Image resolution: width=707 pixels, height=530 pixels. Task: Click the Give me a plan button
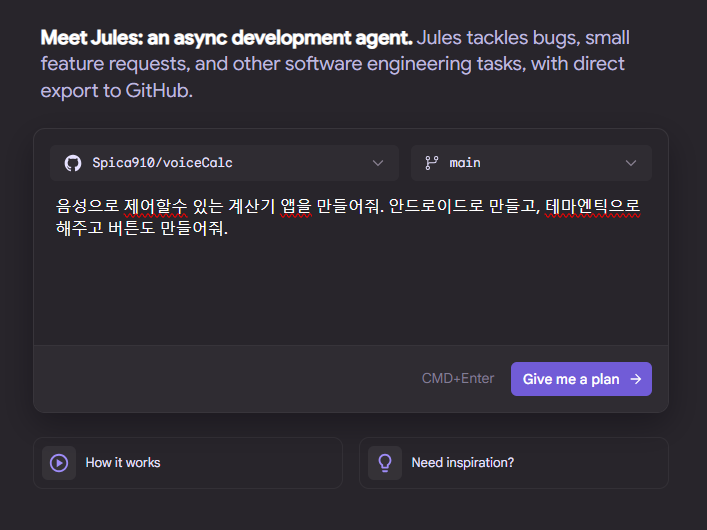tap(581, 379)
